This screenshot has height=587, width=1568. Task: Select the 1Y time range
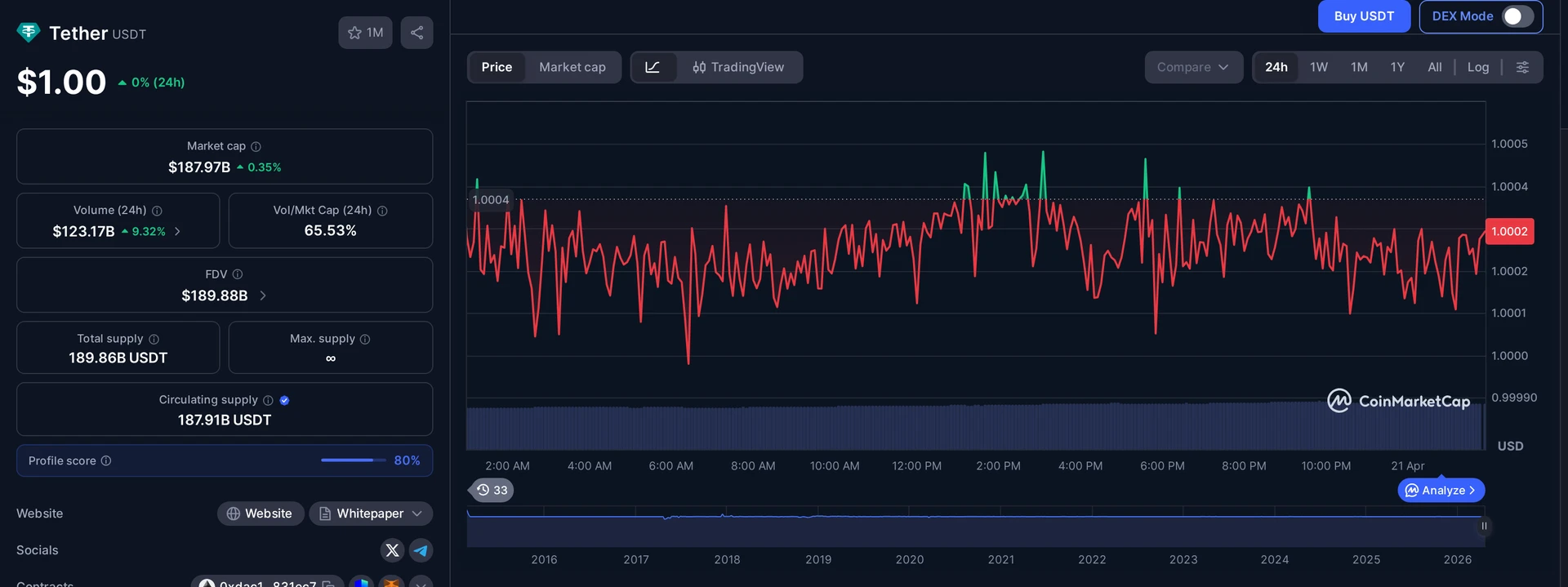coord(1397,67)
